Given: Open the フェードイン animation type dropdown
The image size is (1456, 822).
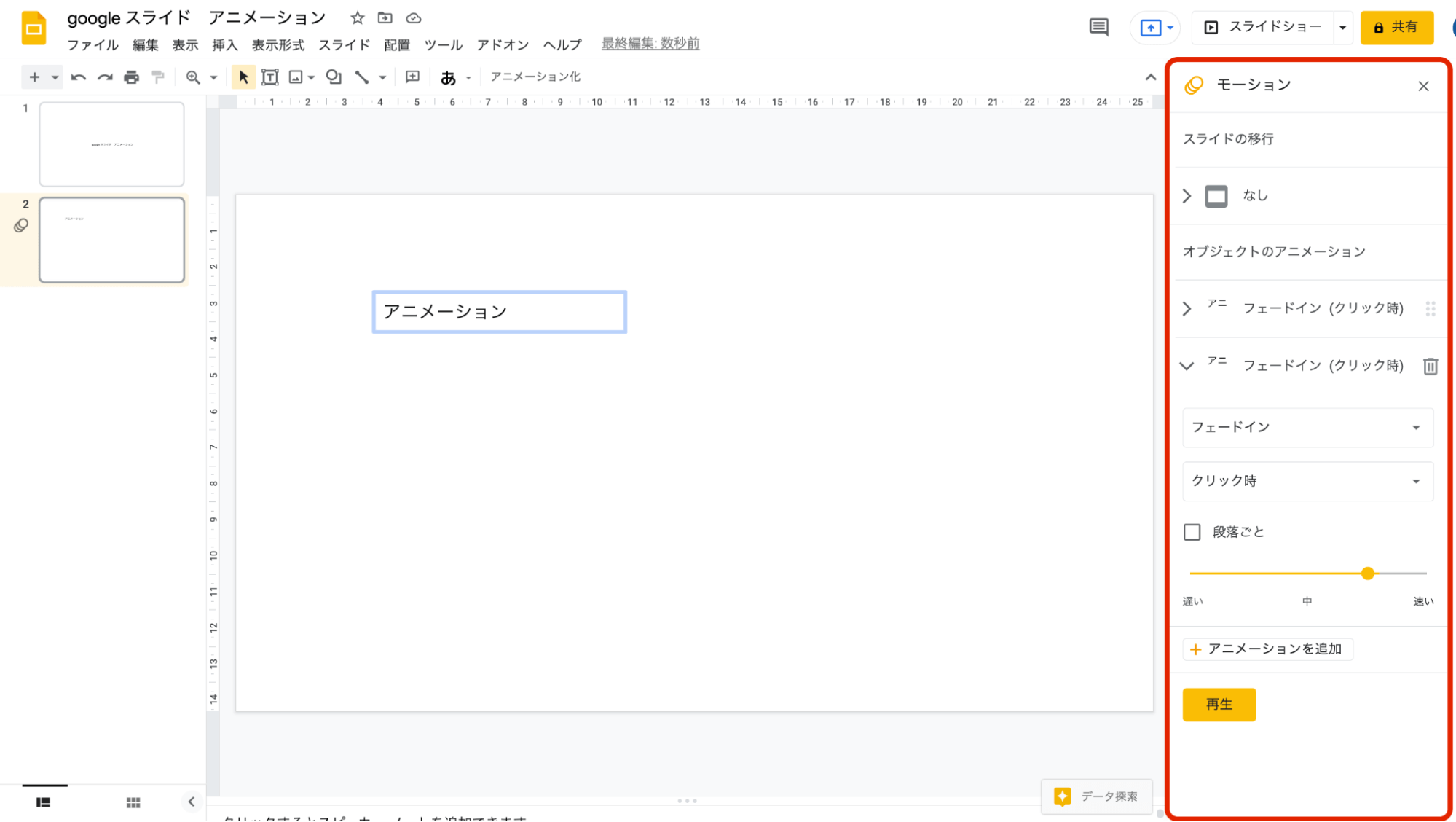Looking at the screenshot, I should click(x=1308, y=428).
